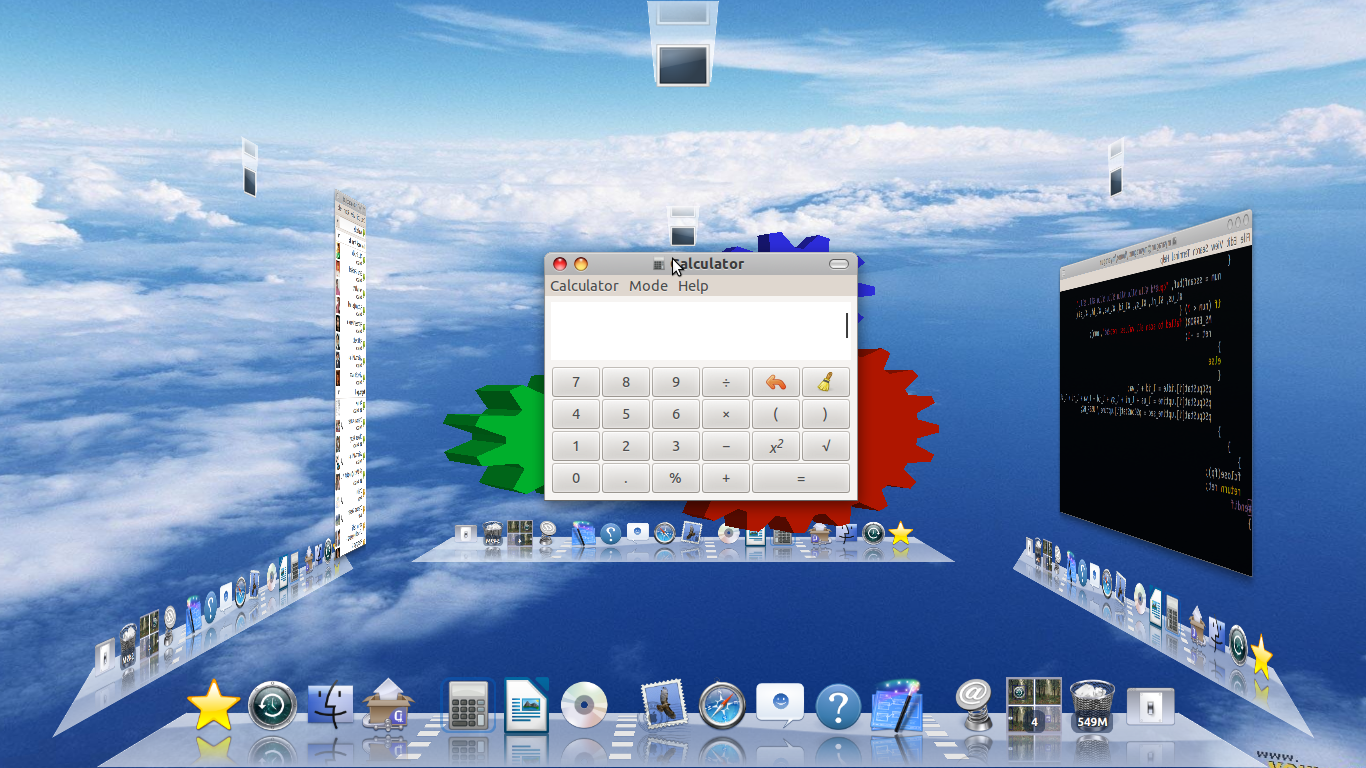
Task: Click the divide ÷ key
Action: click(726, 382)
